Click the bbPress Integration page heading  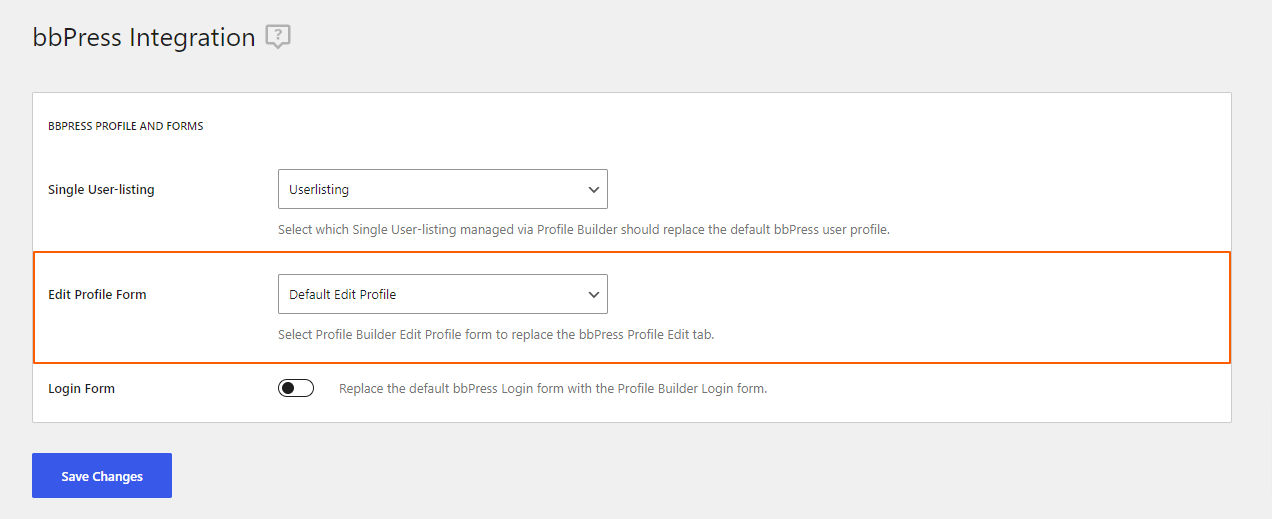pyautogui.click(x=144, y=38)
